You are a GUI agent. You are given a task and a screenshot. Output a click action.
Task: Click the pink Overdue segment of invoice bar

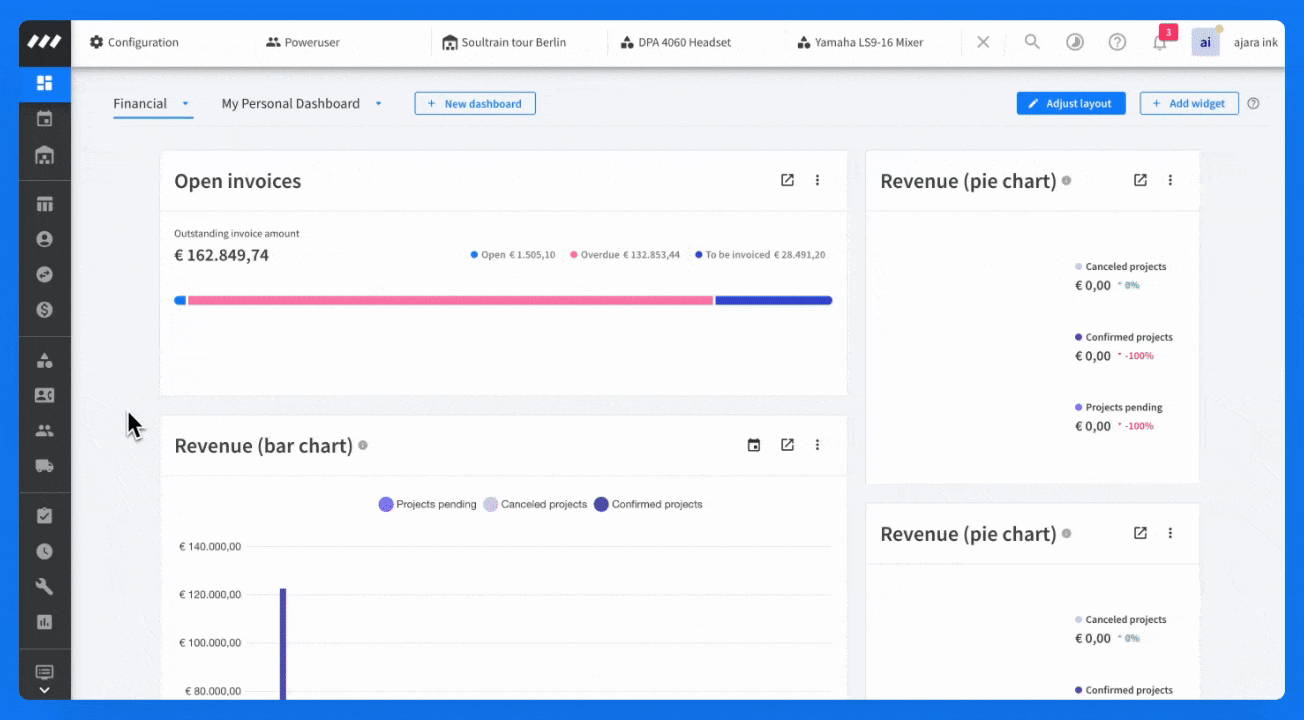[x=450, y=300]
